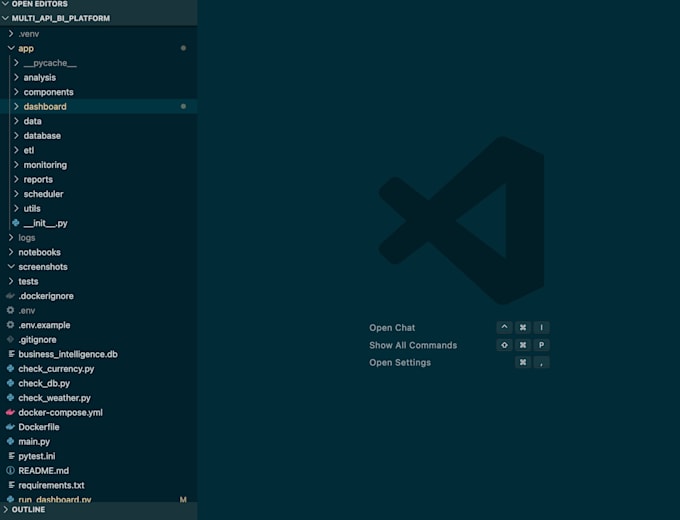The height and width of the screenshot is (520, 680).
Task: Click the Show All Commands hint
Action: pos(413,345)
